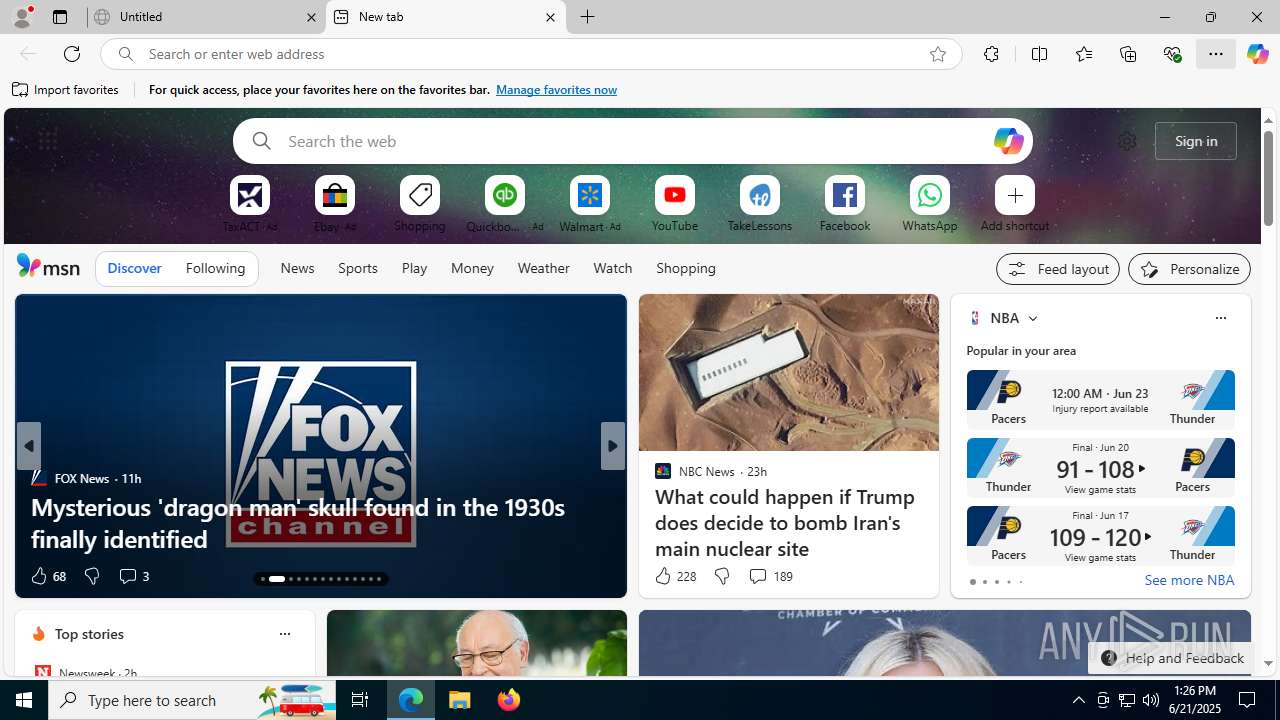Show hidden system tray icons
The image size is (1280, 720).
tap(1078, 700)
